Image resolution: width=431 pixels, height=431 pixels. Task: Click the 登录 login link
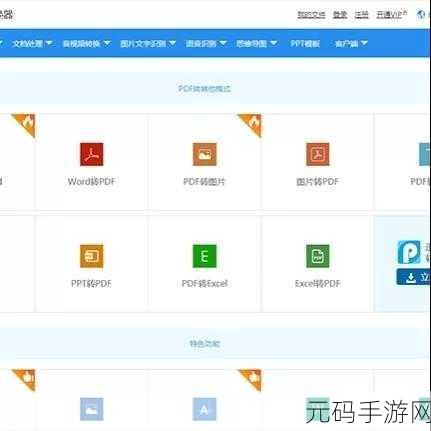point(340,15)
